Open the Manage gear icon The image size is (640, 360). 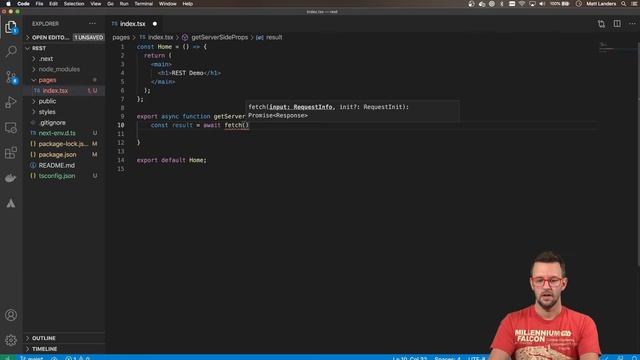(11, 340)
